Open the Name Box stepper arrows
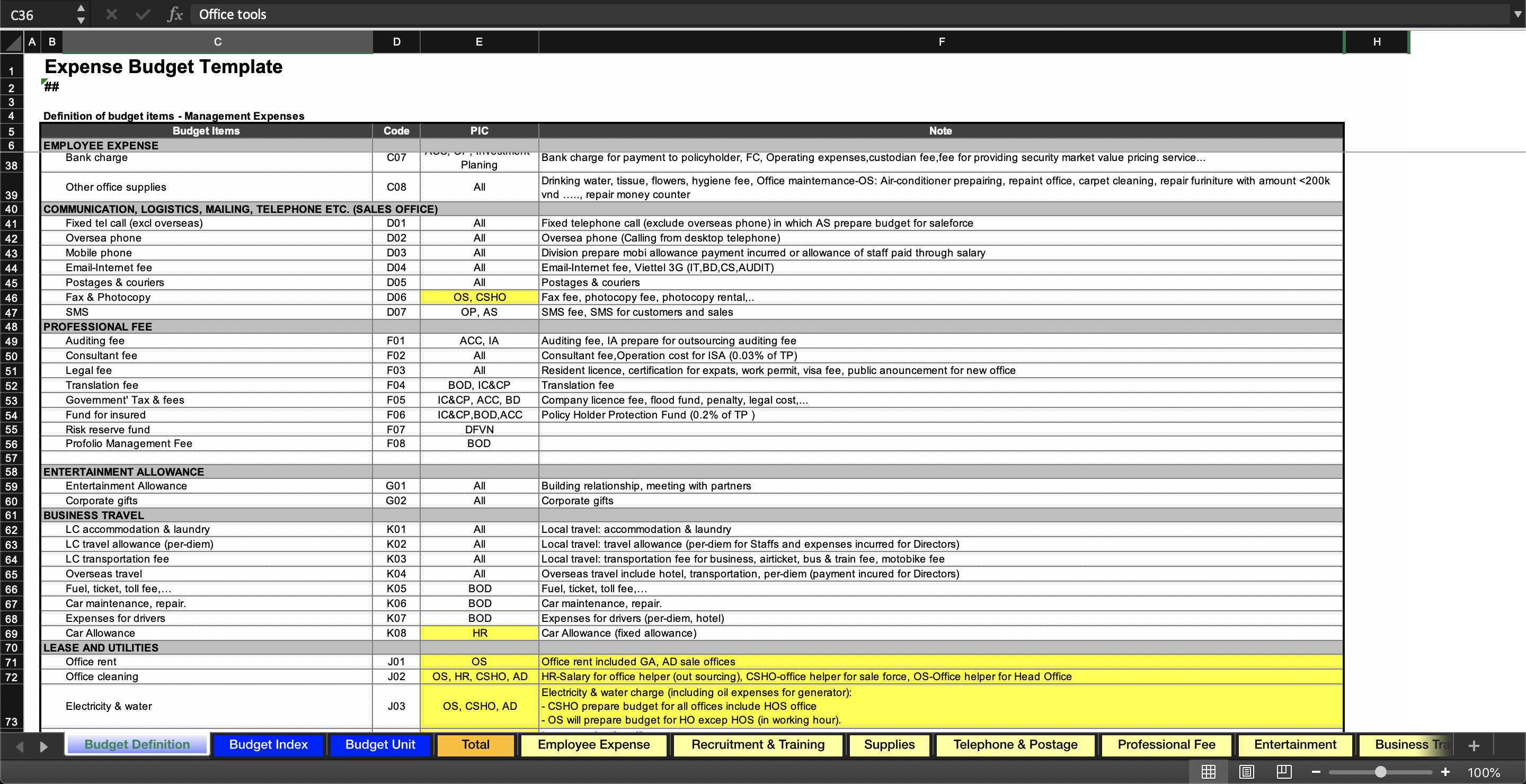This screenshot has height=784, width=1526. 81,14
